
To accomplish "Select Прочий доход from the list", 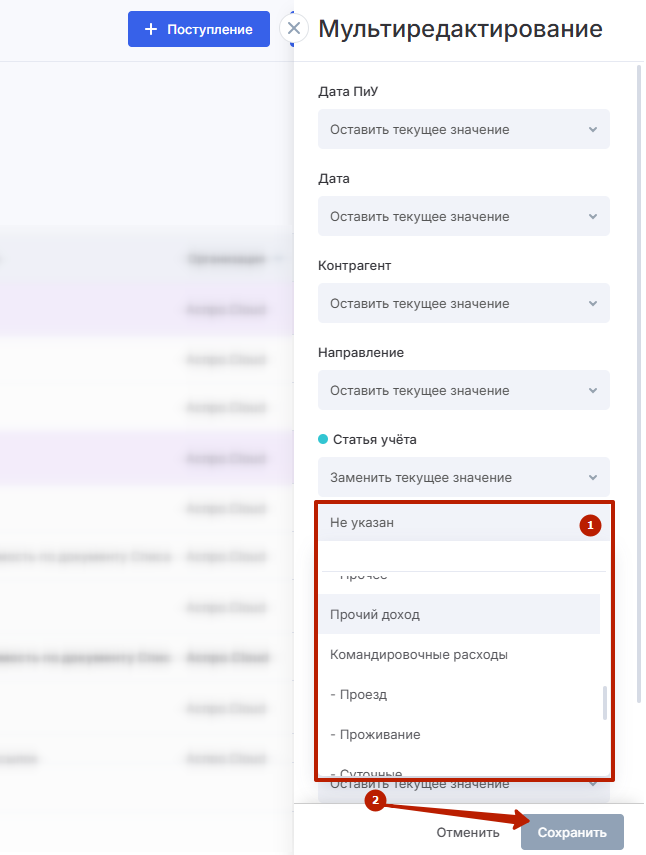I will [460, 615].
